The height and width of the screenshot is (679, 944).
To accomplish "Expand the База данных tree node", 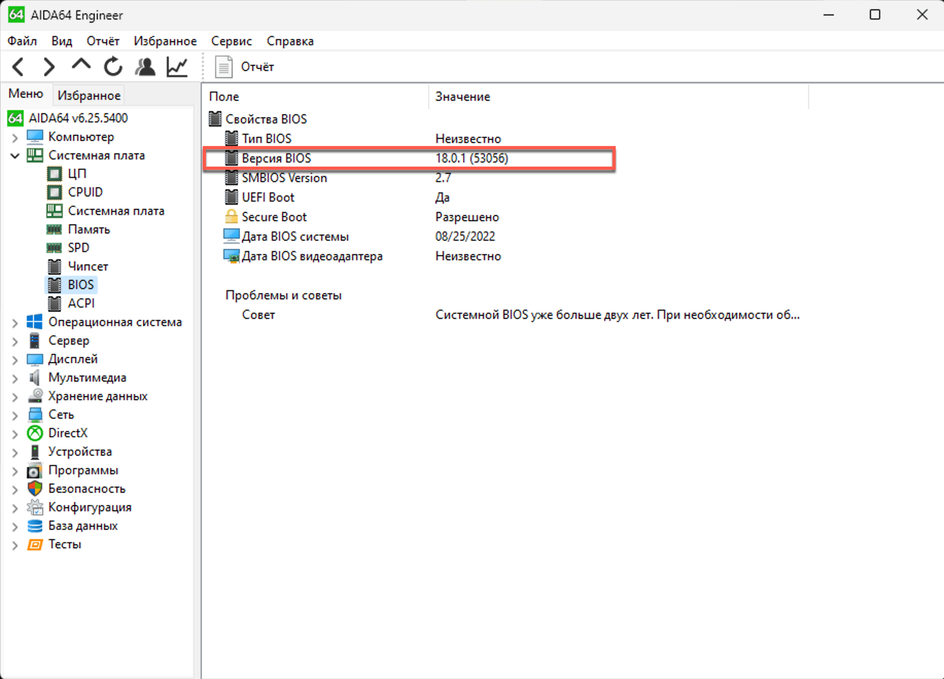I will pyautogui.click(x=15, y=527).
